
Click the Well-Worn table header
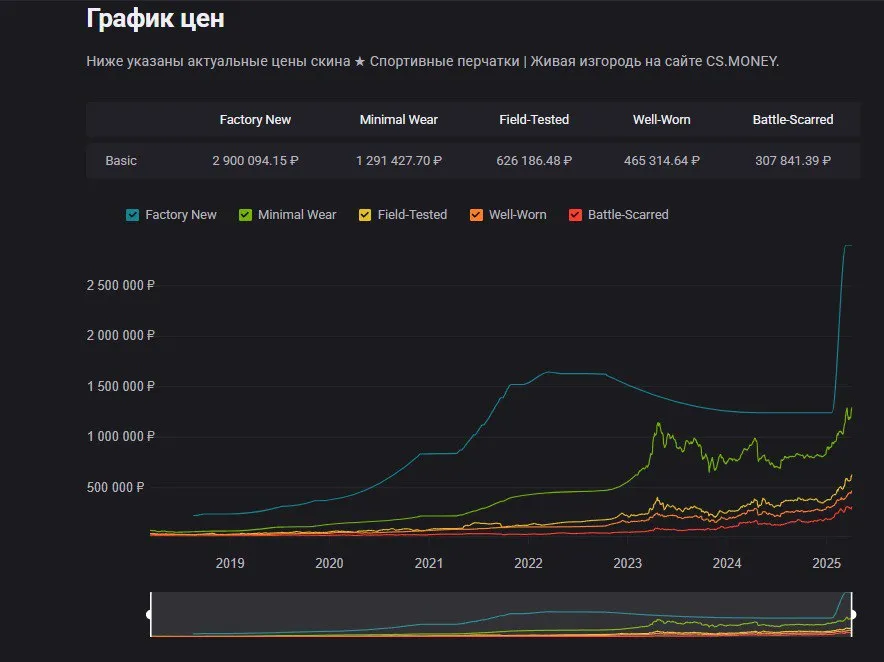click(x=661, y=120)
